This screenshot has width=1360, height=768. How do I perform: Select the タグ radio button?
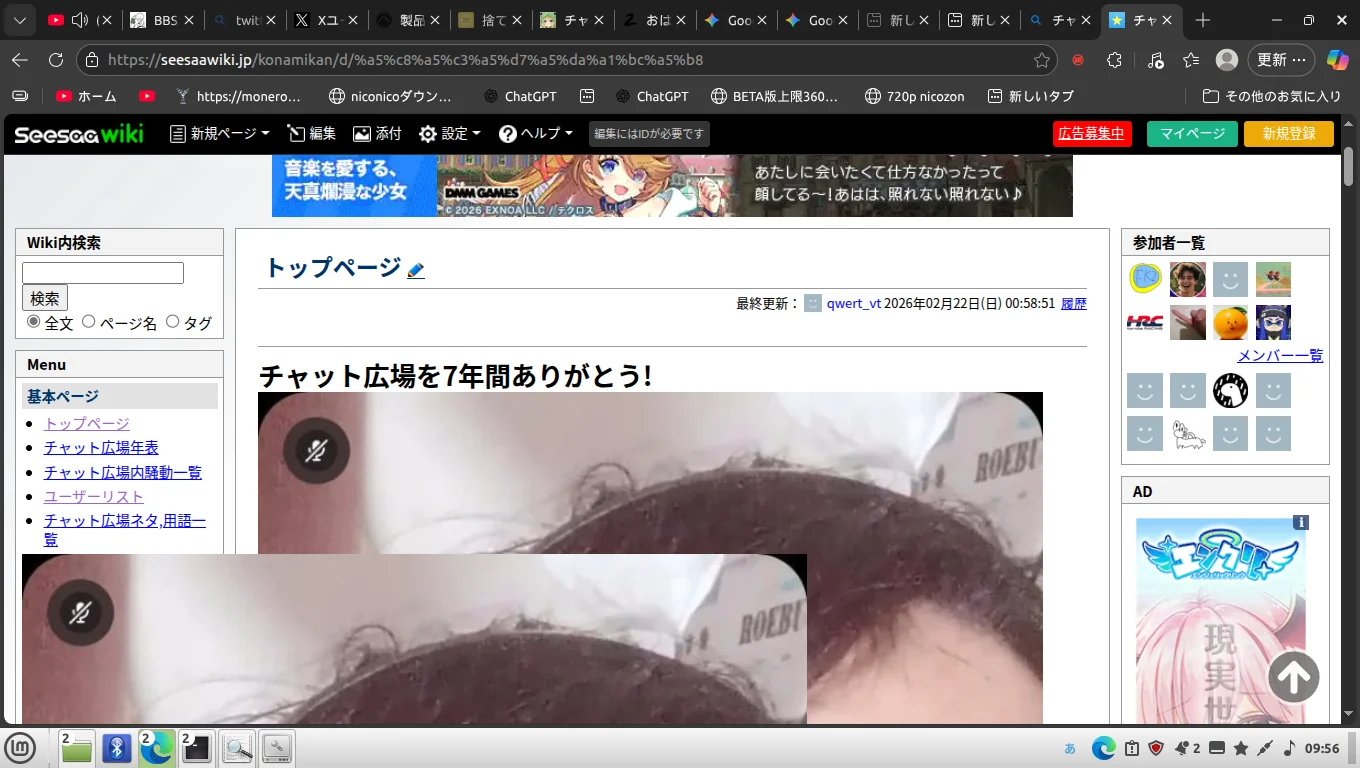tap(172, 322)
